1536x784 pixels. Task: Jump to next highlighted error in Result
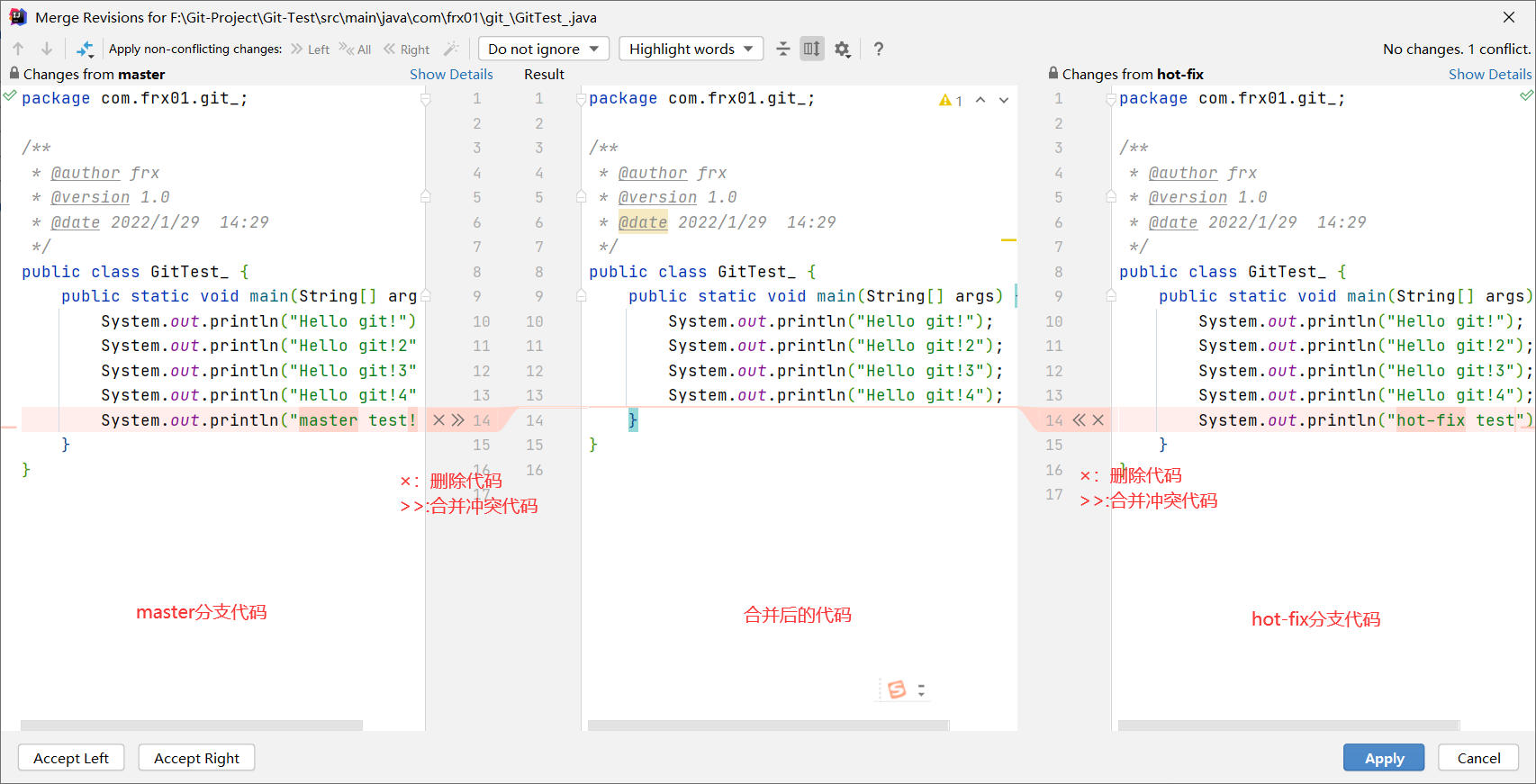click(x=1004, y=100)
